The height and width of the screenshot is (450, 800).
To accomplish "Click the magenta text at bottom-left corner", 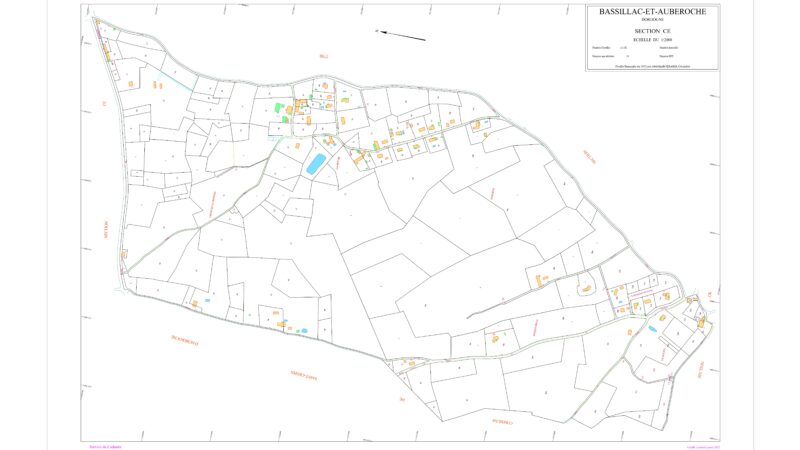I will pyautogui.click(x=104, y=446).
